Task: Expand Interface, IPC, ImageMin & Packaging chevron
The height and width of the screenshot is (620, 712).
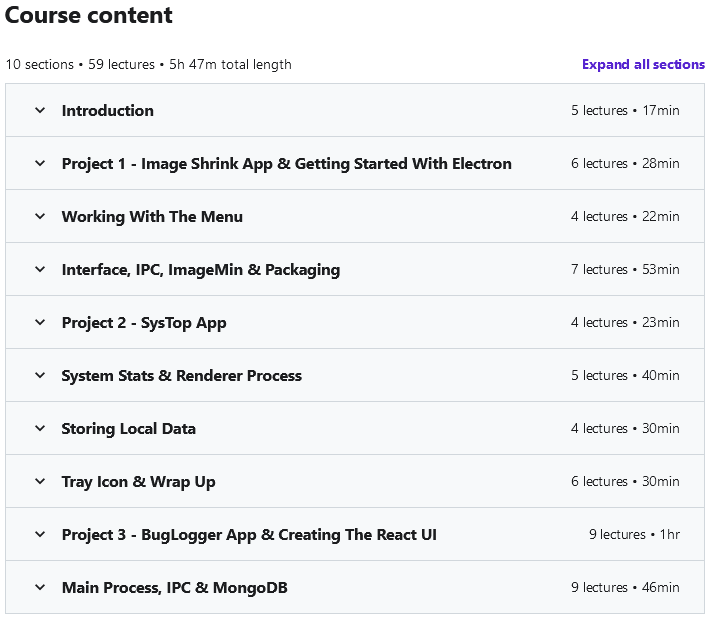Action: pos(40,269)
